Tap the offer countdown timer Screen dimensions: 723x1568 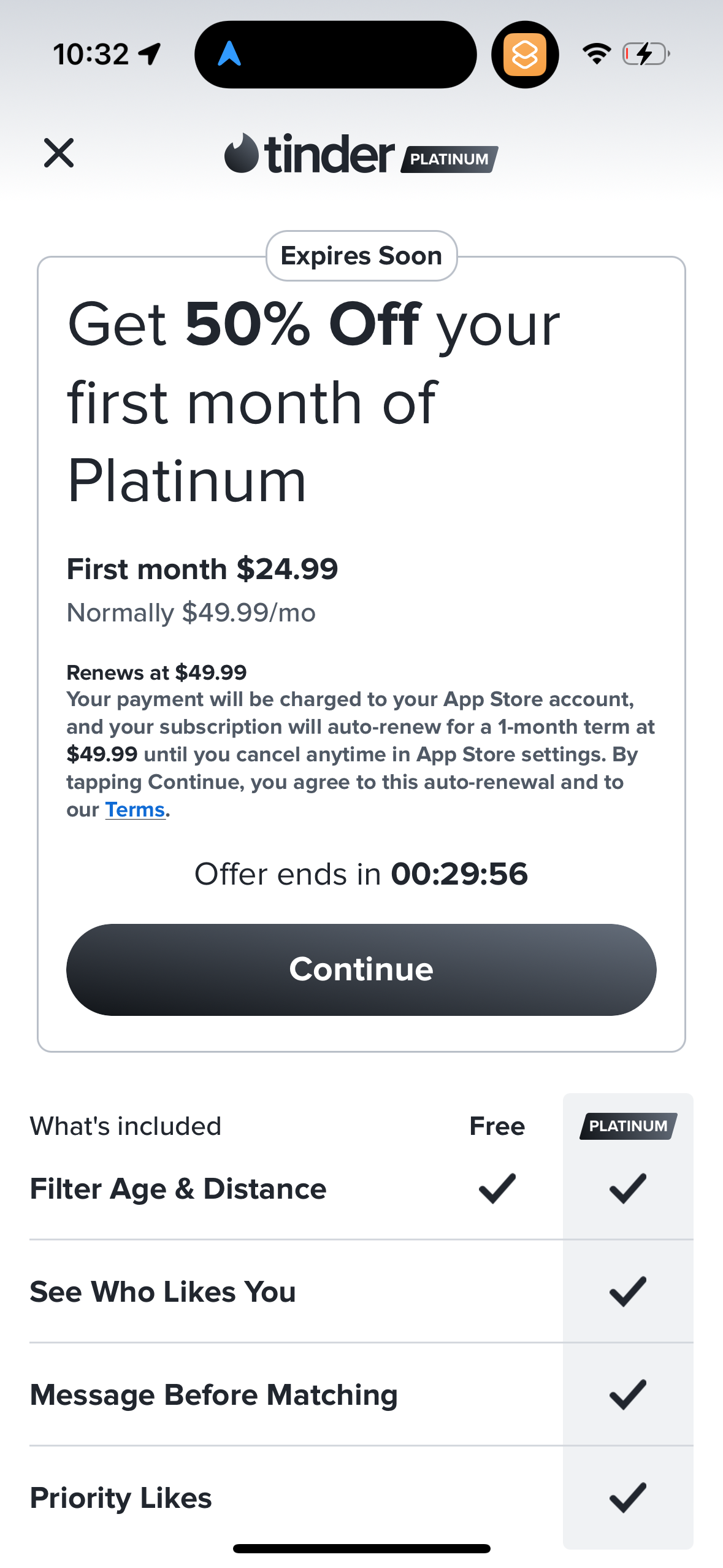[459, 874]
